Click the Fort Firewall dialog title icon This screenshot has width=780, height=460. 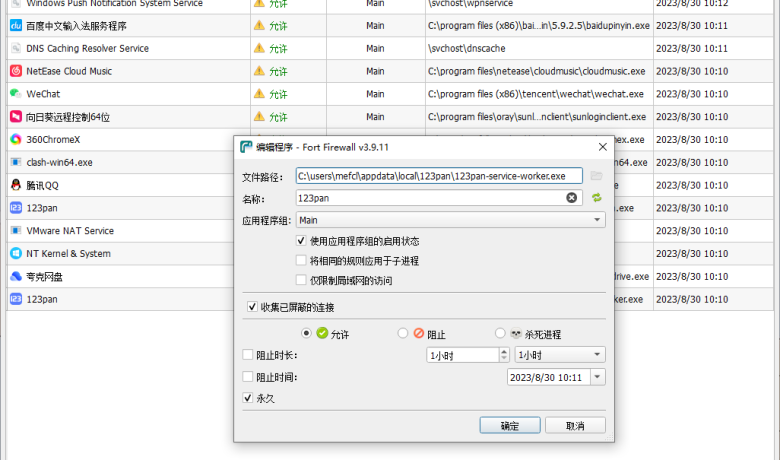tap(246, 147)
